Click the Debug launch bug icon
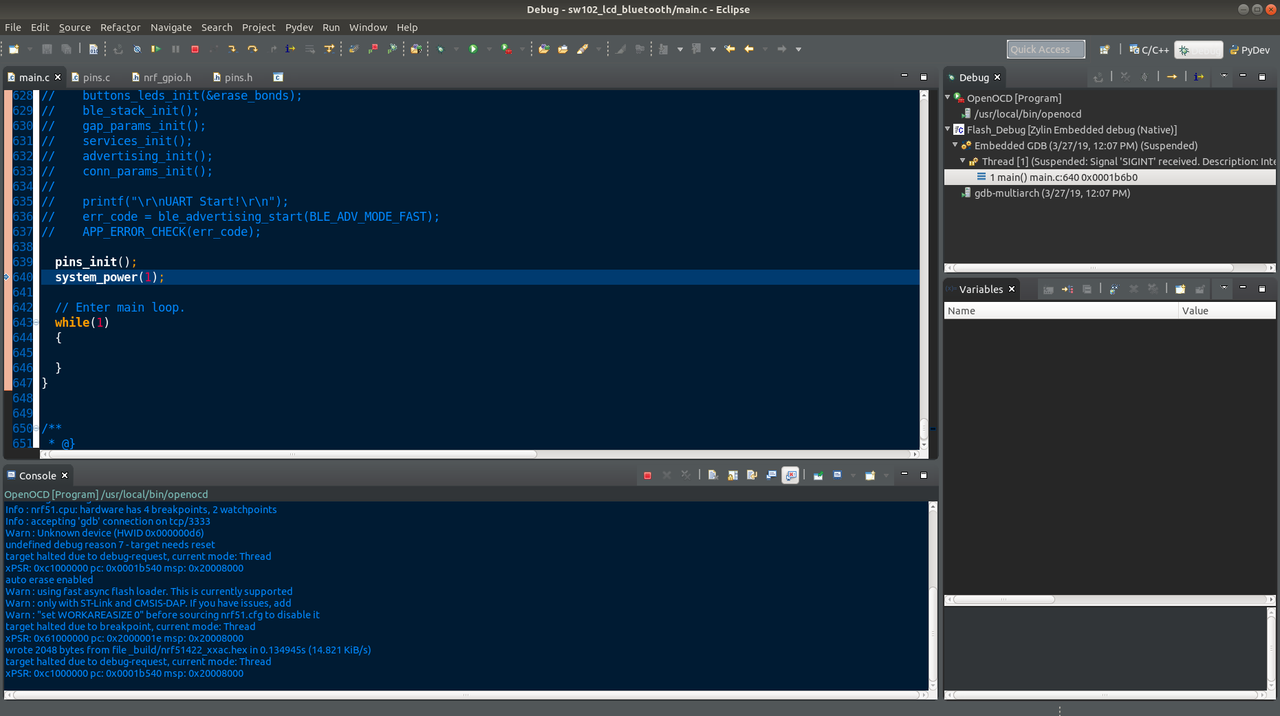This screenshot has height=716, width=1280. (x=440, y=49)
